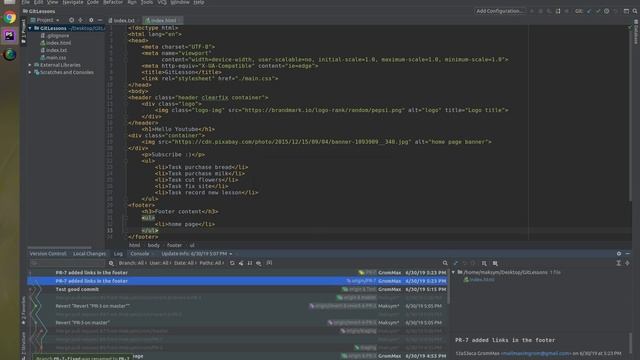Click the edit source pencil icon in details toolbar
The width and height of the screenshot is (640, 360).
tap(456, 263)
